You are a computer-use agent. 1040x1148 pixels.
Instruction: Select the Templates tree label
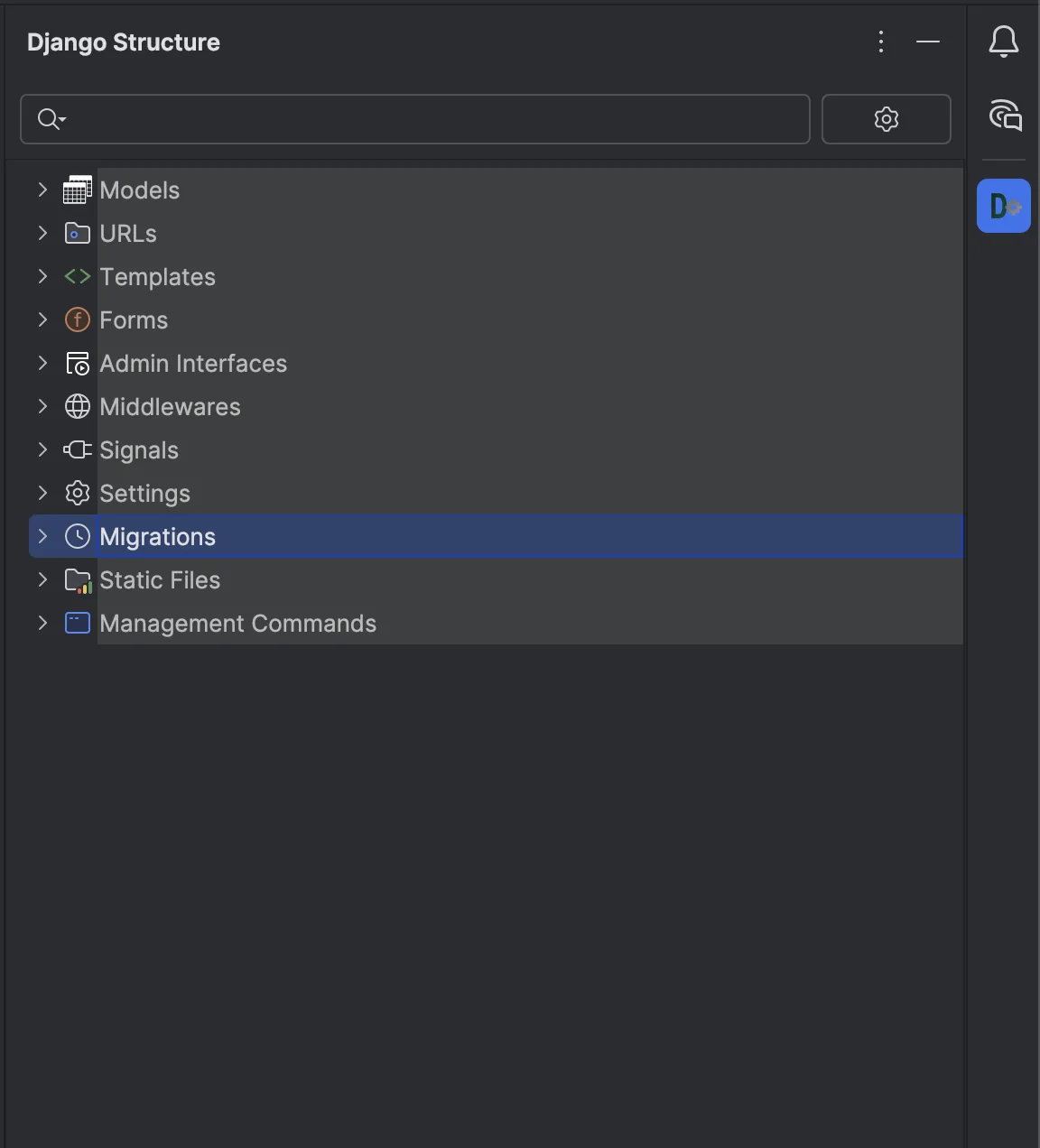click(158, 277)
